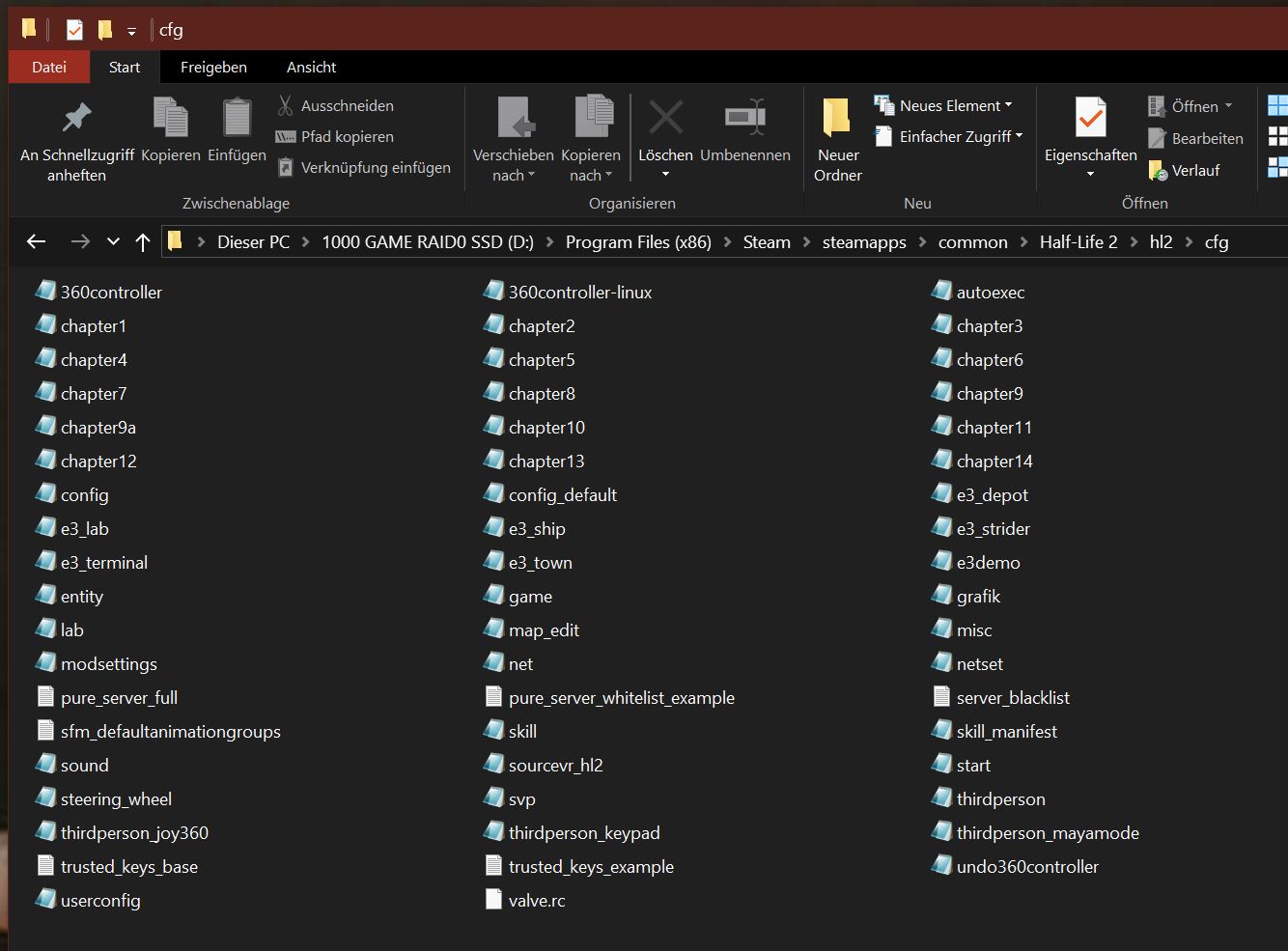The image size is (1288, 951).
Task: Open the Kopieren nach dropdown
Action: (x=590, y=165)
